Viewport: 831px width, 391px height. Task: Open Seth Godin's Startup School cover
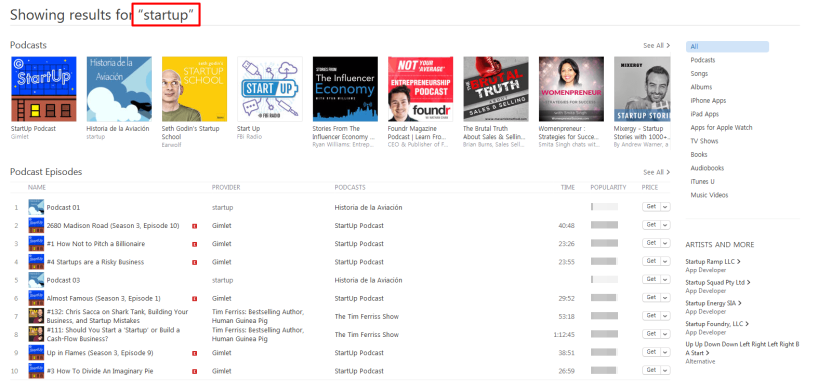point(195,89)
